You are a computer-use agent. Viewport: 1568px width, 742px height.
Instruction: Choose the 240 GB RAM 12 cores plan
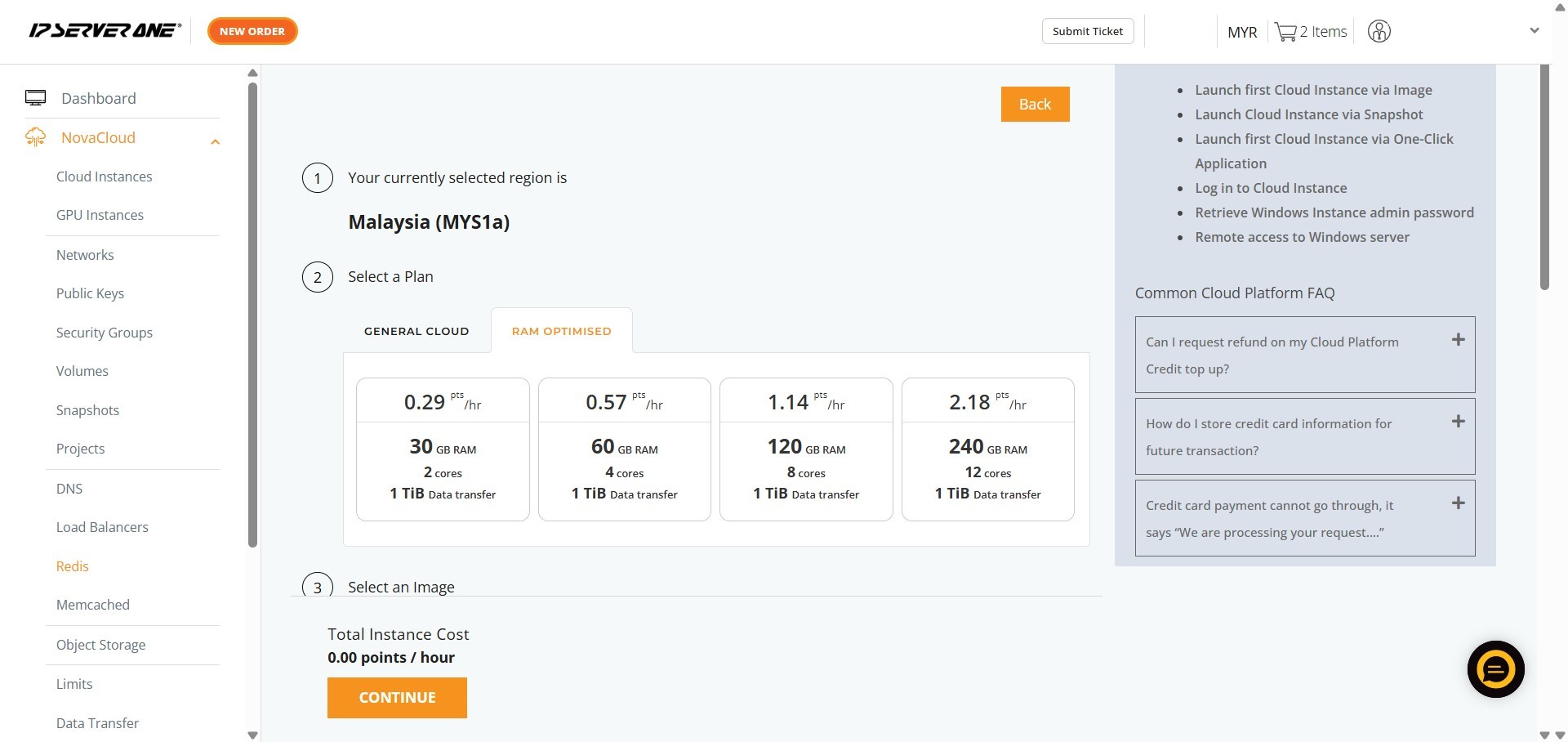coord(987,449)
